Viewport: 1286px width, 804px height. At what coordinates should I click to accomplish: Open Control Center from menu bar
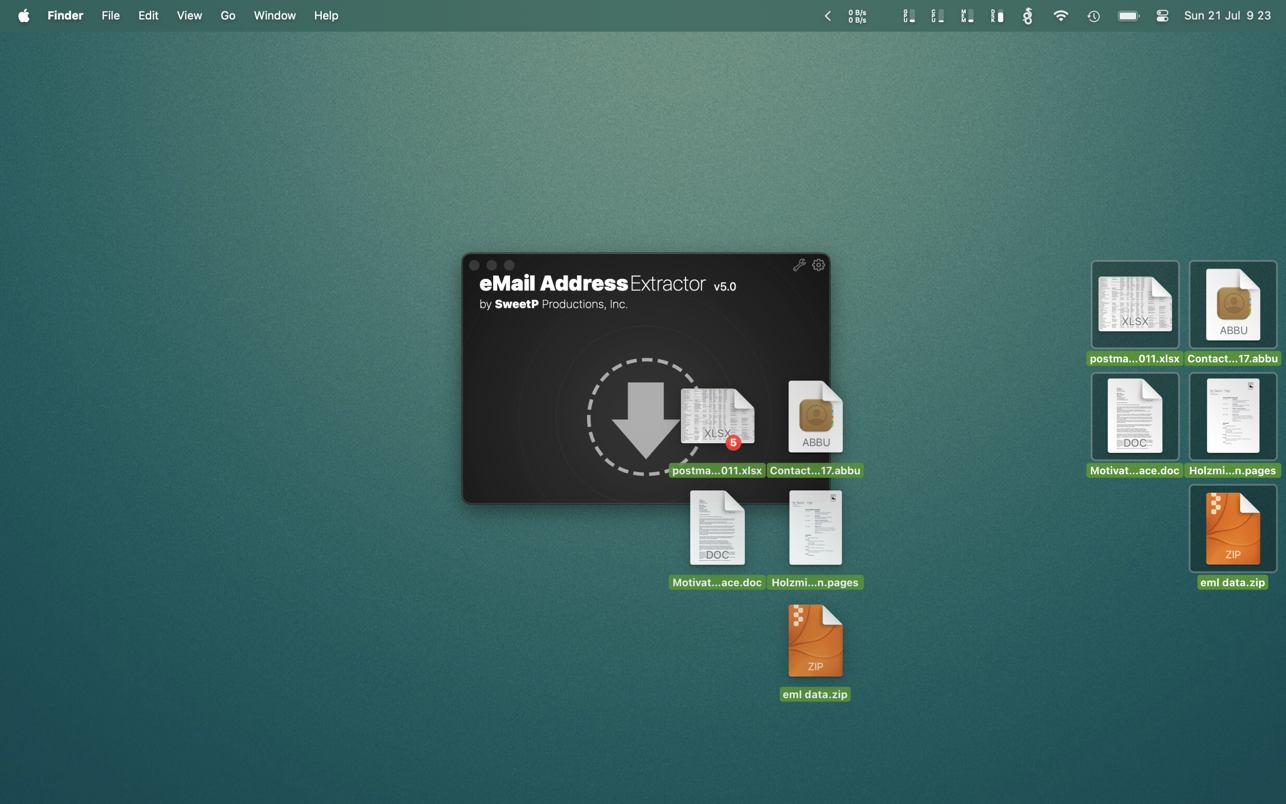point(1162,15)
